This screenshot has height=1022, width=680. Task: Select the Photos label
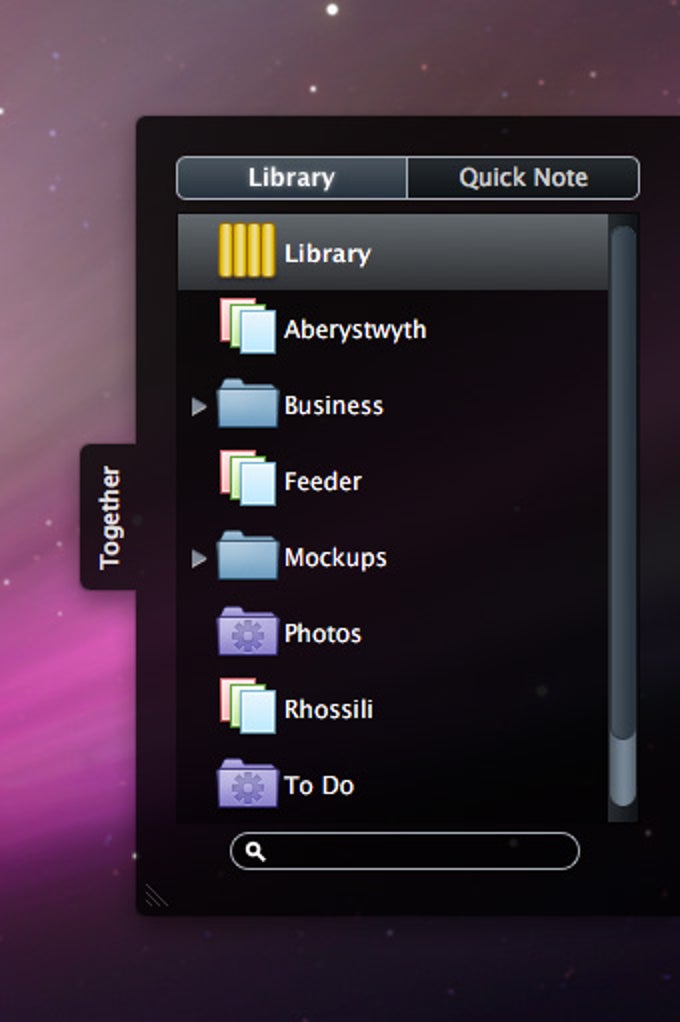point(323,634)
